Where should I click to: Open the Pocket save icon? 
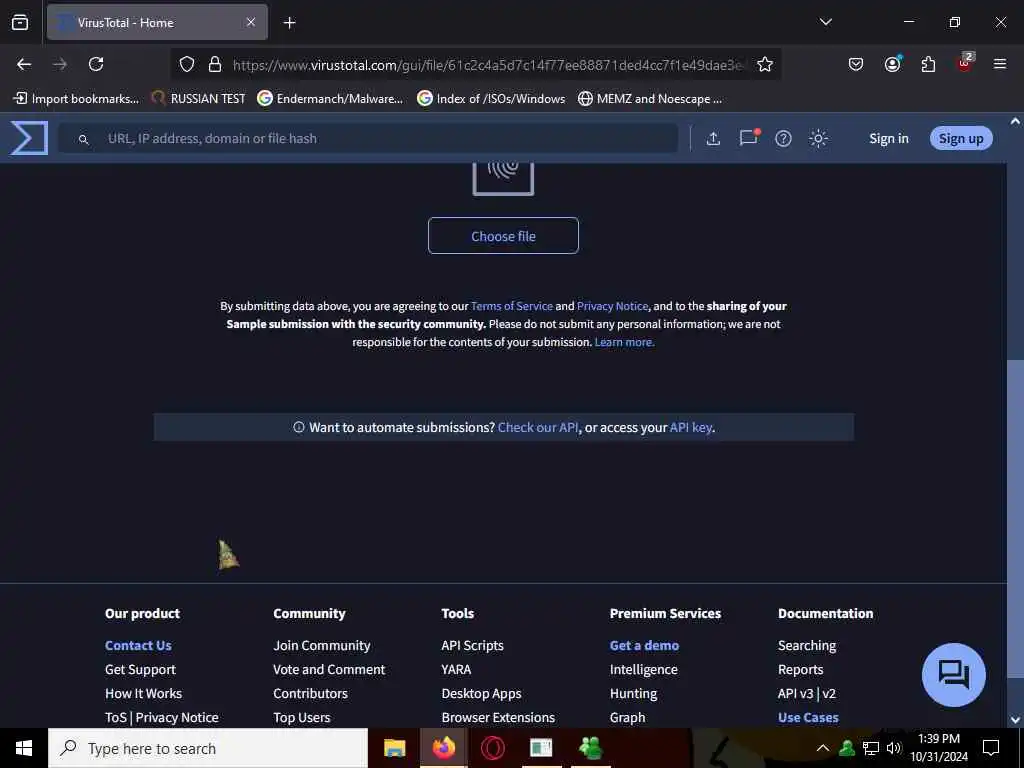856,64
